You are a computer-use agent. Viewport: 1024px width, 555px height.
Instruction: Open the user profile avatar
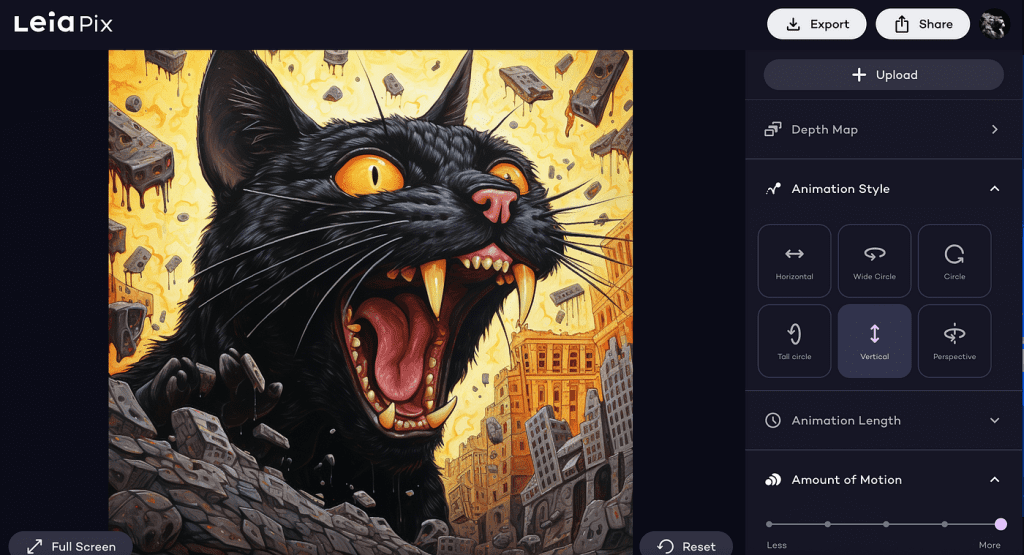(x=993, y=24)
